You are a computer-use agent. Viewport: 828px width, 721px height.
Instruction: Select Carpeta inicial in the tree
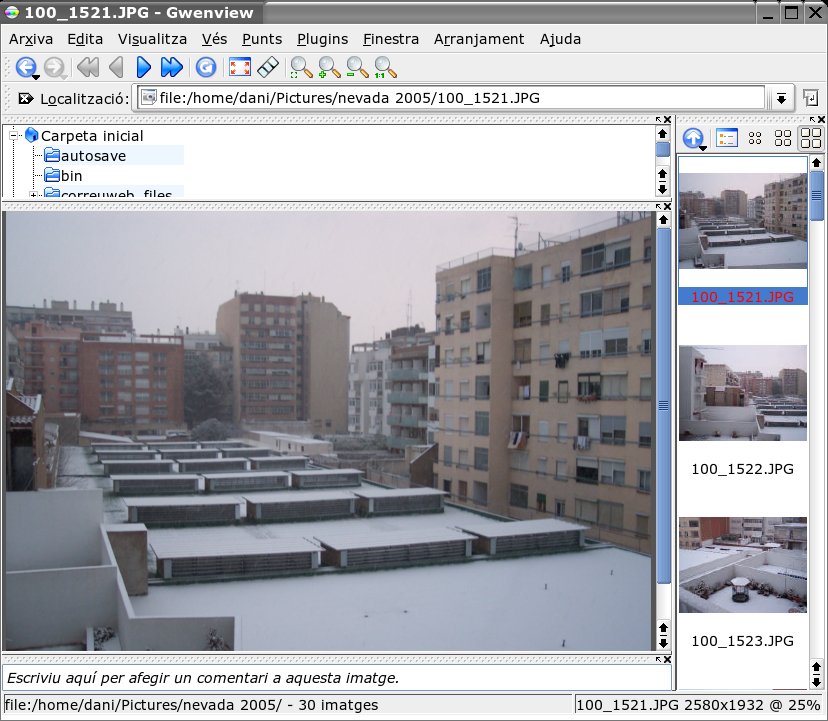coord(92,136)
